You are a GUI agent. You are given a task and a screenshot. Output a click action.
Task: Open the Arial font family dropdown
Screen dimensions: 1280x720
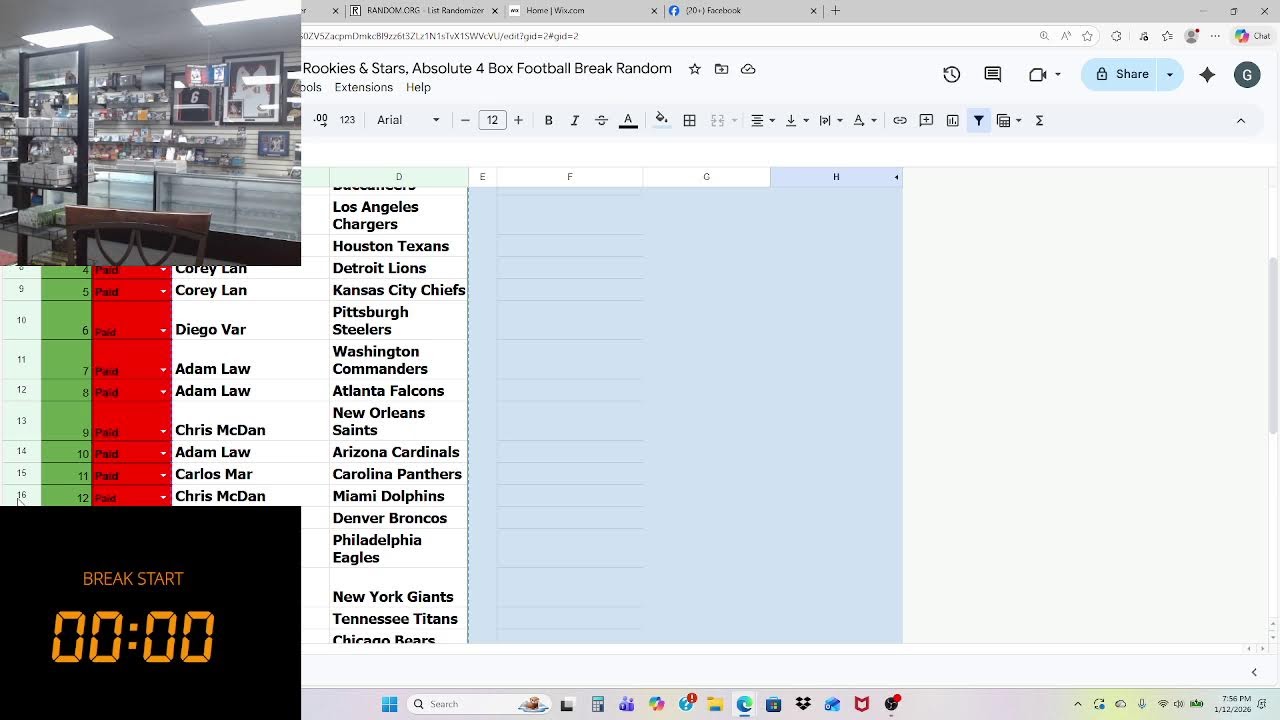click(x=408, y=120)
